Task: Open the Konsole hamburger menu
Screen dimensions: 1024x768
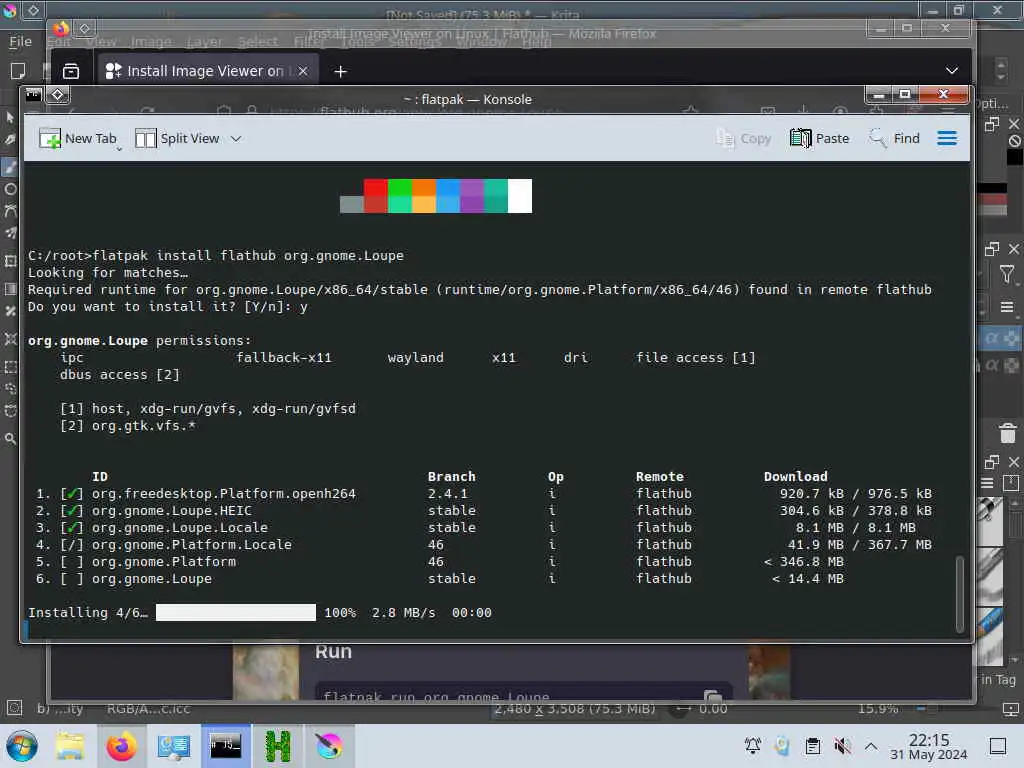Action: (x=947, y=138)
